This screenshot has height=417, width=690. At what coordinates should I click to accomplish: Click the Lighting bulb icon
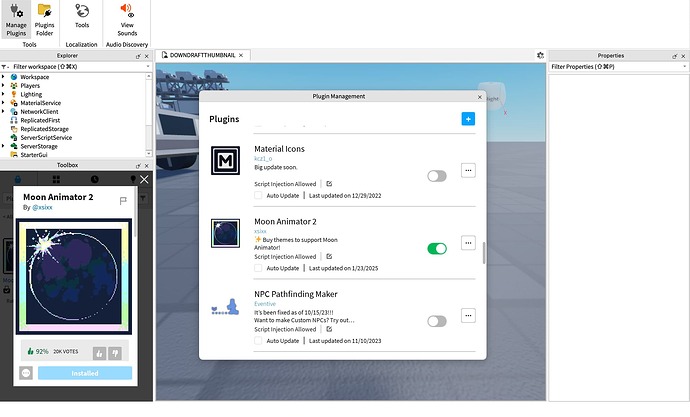pos(14,94)
